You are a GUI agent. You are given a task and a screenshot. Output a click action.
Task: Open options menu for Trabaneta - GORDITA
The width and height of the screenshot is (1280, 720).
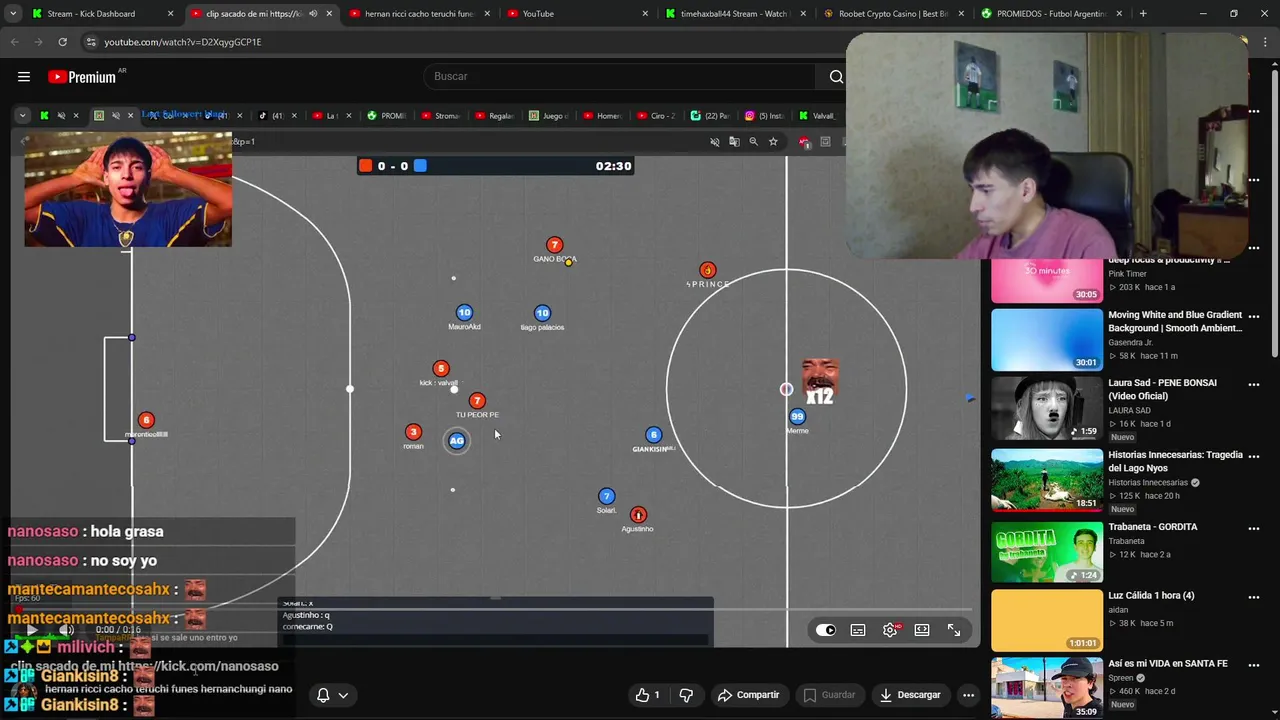coord(1254,528)
